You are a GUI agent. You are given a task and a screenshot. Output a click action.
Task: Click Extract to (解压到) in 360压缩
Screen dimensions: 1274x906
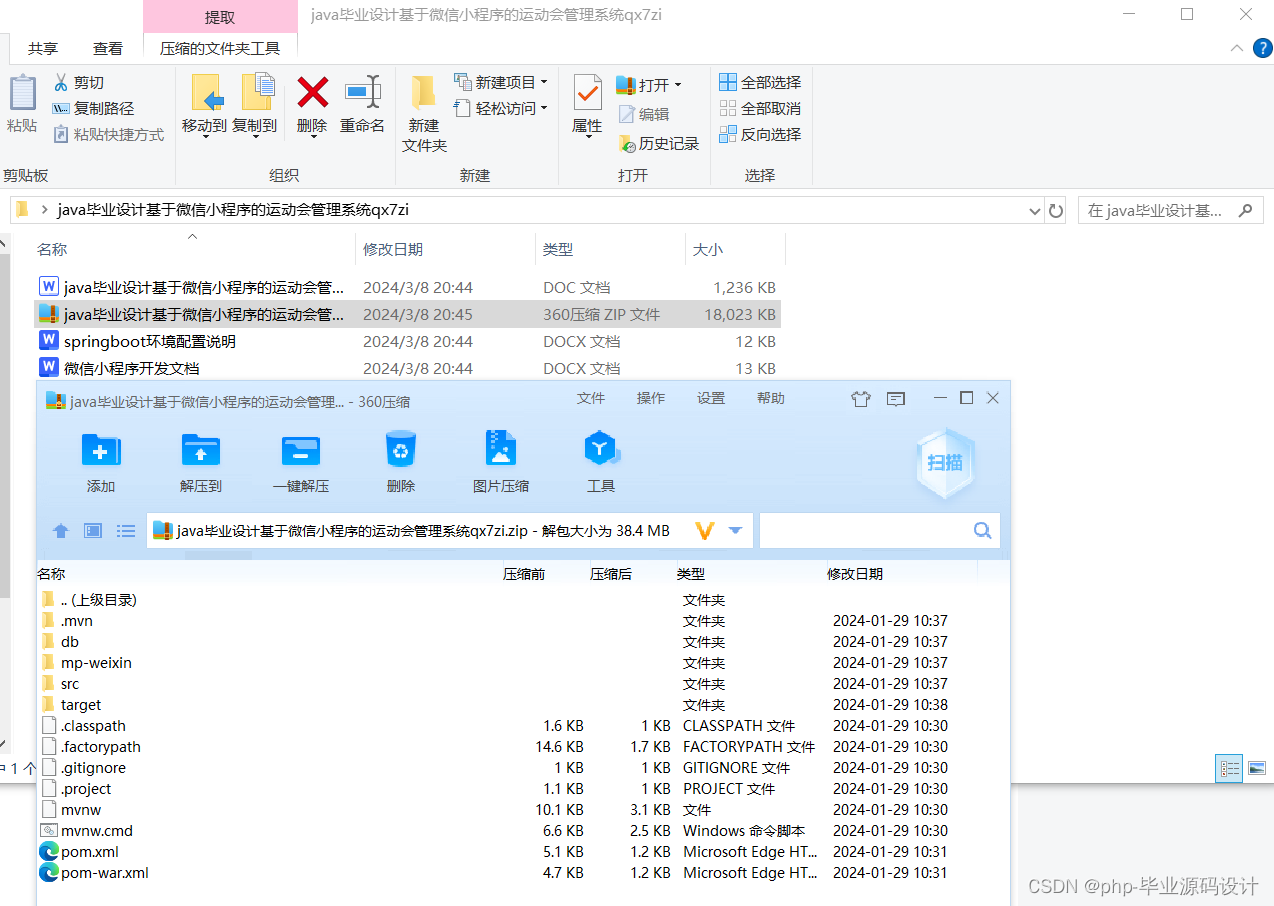pos(201,462)
